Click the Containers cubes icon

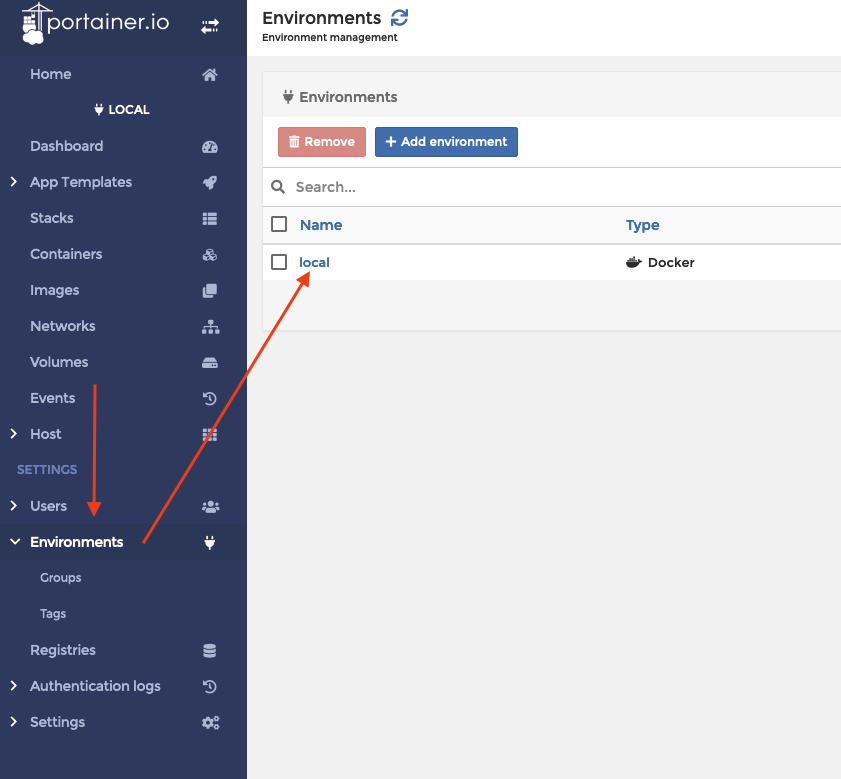210,255
